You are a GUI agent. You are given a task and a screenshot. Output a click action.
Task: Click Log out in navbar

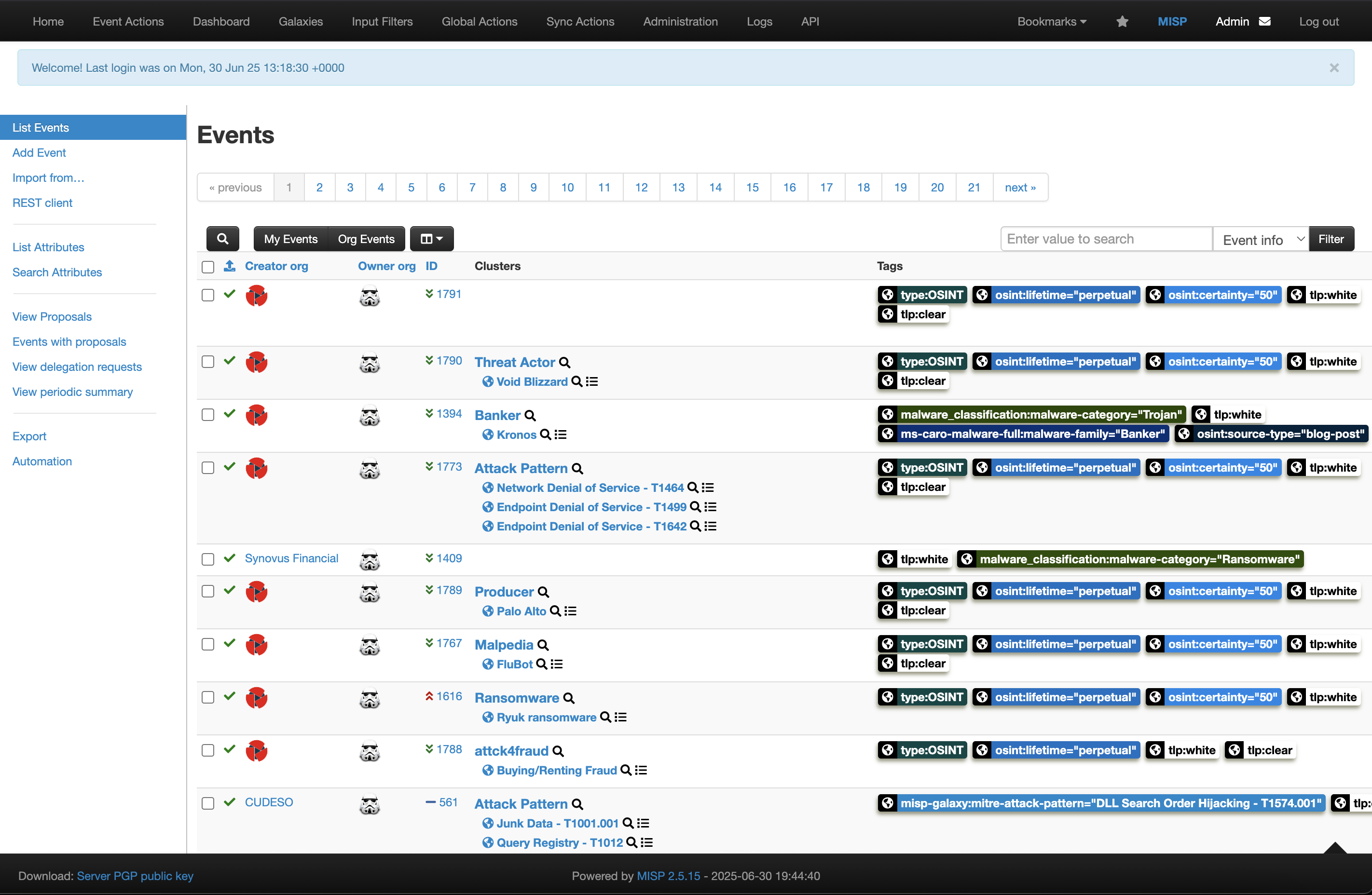click(x=1319, y=21)
